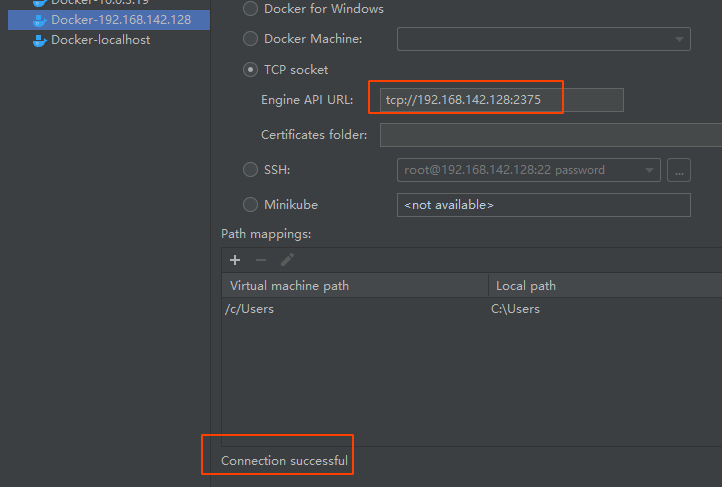
Task: Choose the SSH radio button
Action: click(250, 170)
